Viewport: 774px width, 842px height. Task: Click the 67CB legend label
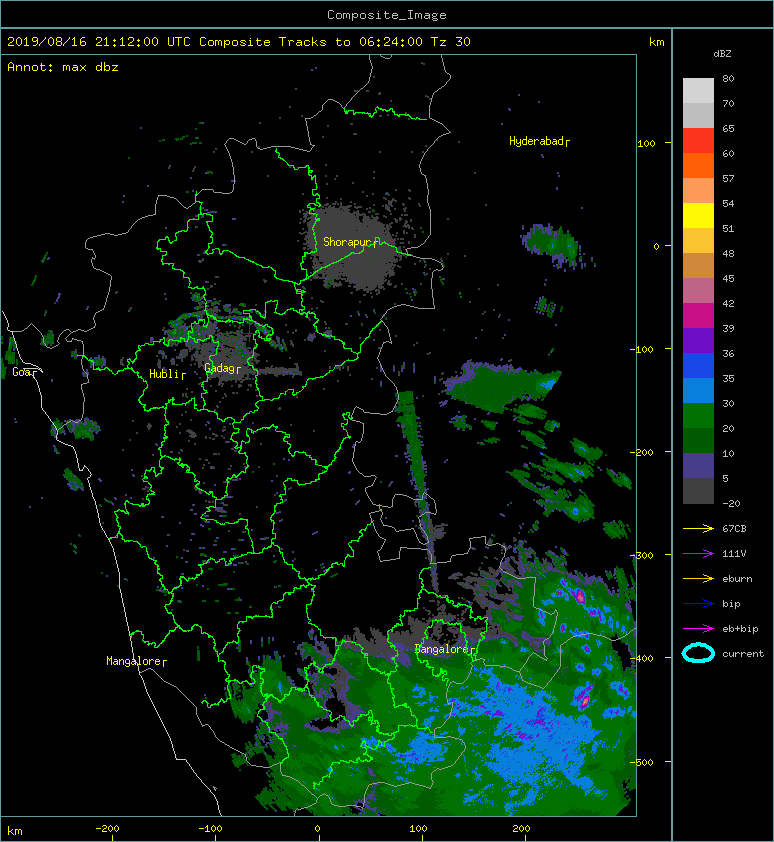[x=734, y=529]
